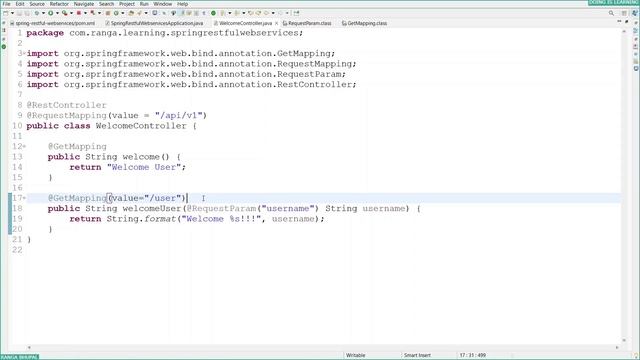
Task: Click the horizontal scrollbar left arrow
Action: pos(29,347)
